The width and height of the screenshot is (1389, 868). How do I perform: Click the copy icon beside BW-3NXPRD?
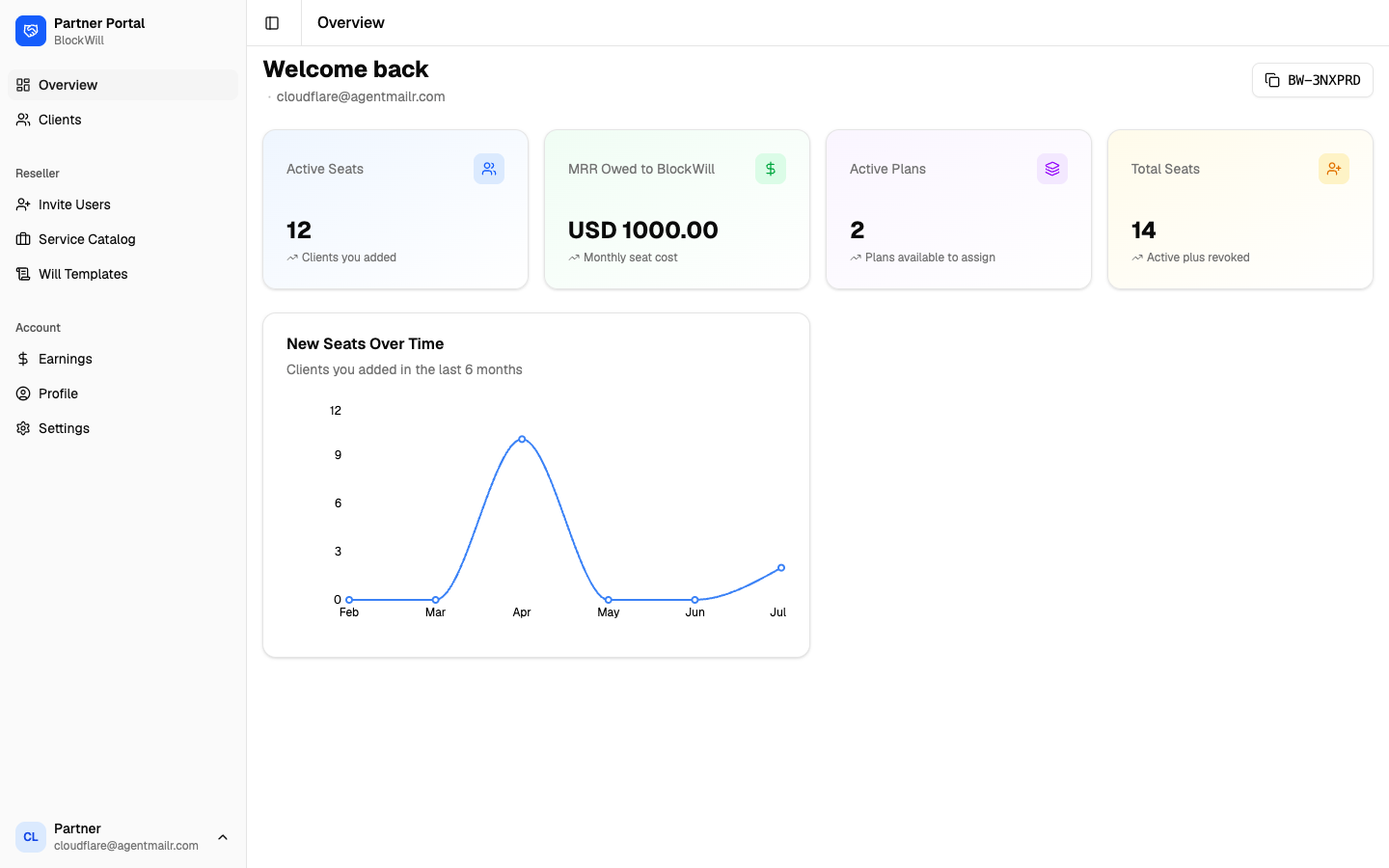[1272, 80]
